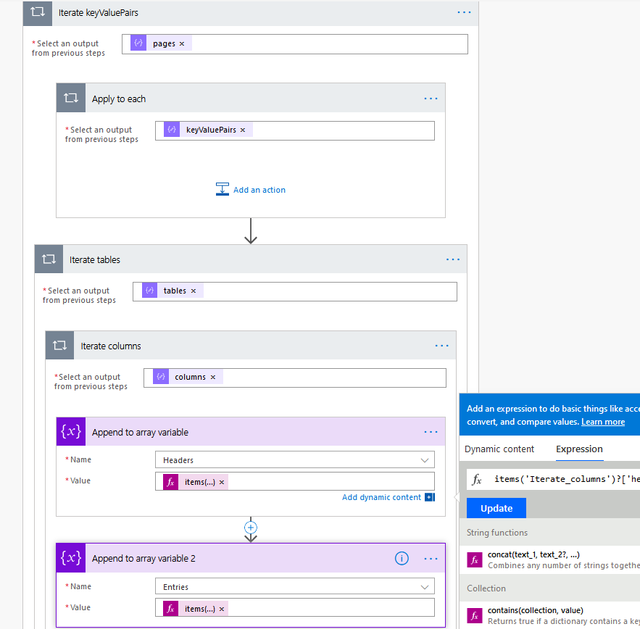The width and height of the screenshot is (640, 629).
Task: Open the Iterate columns ellipsis menu
Action: 442,346
